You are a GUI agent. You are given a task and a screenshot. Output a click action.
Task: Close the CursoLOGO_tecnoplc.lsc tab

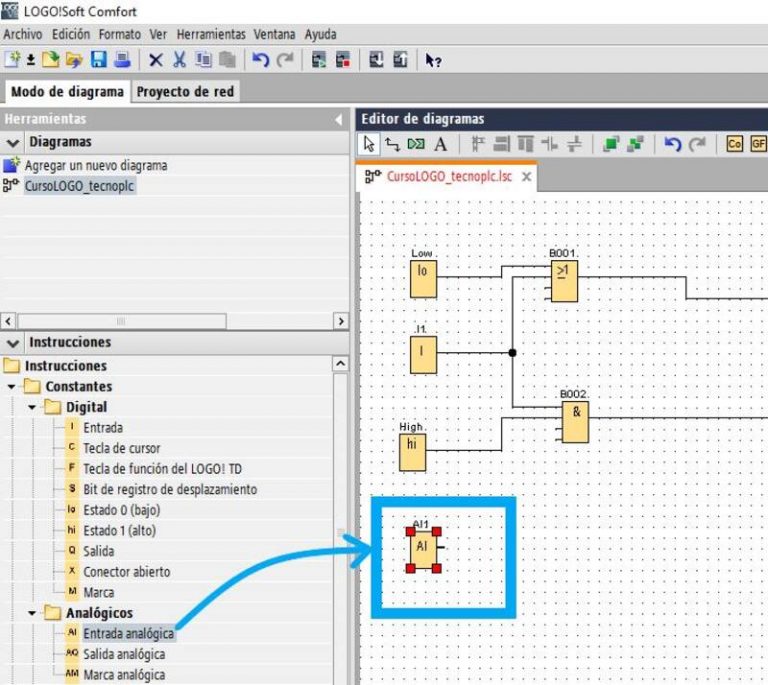pyautogui.click(x=526, y=177)
